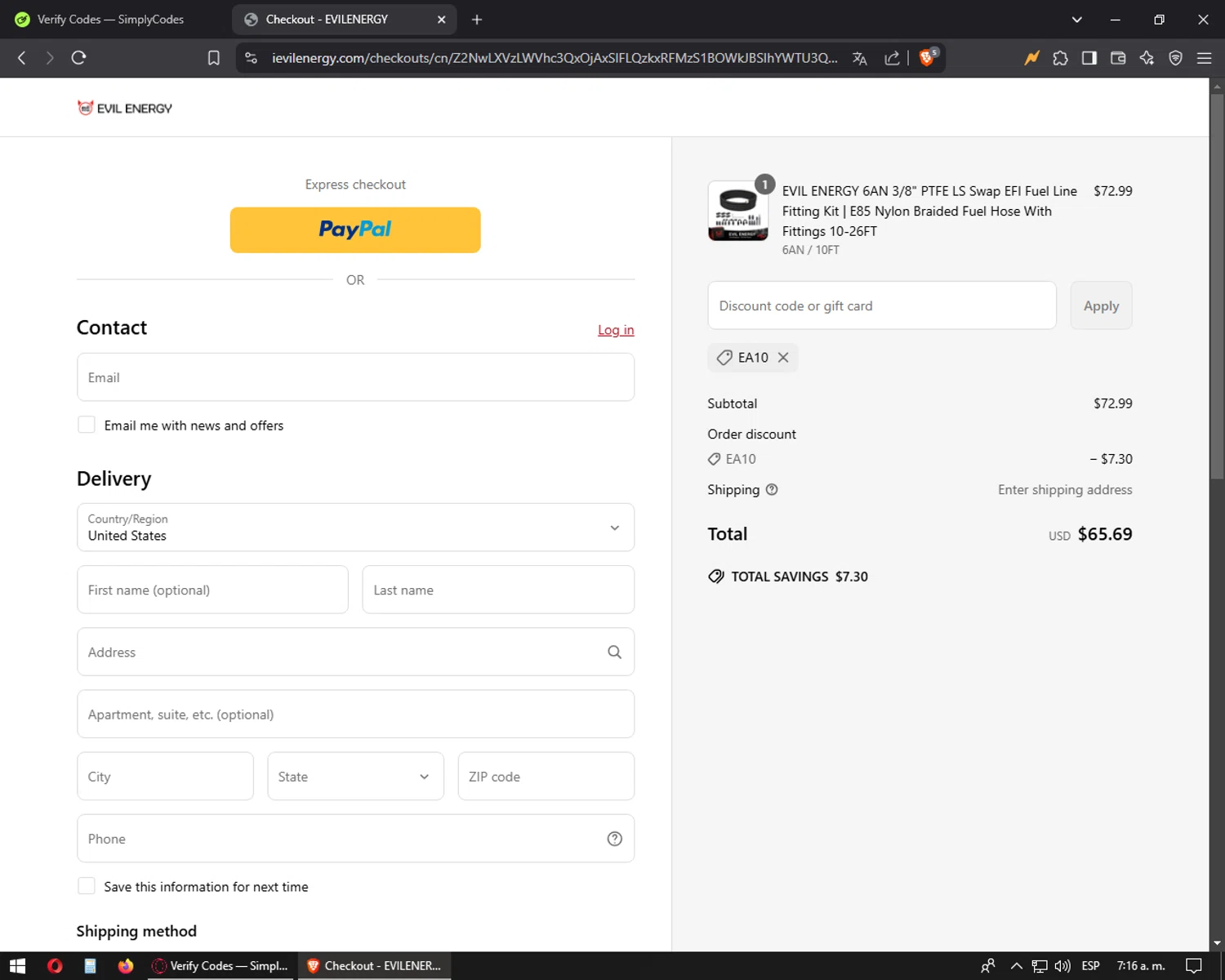Viewport: 1225px width, 980px height.
Task: Click the share page icon
Action: tap(892, 58)
